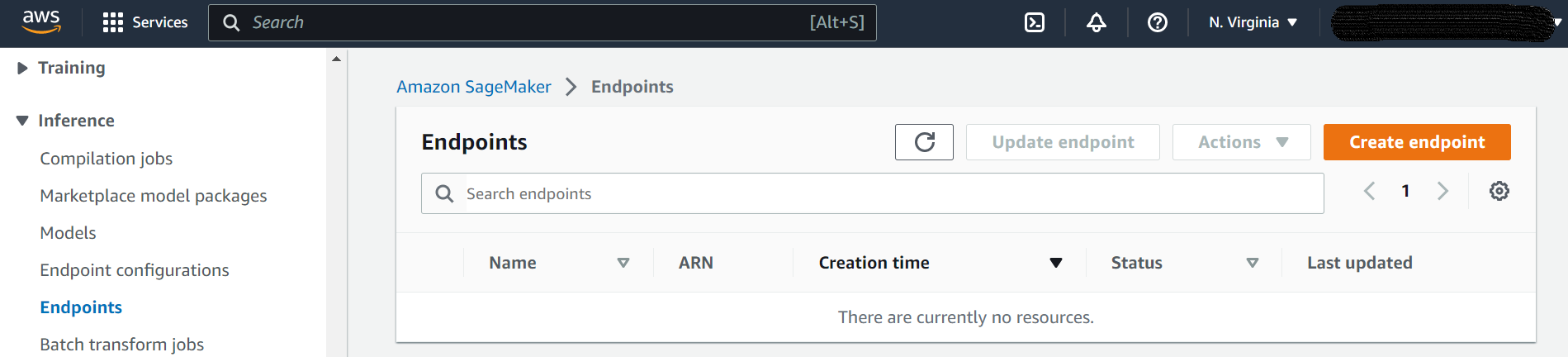
Task: Open the N. Virginia region dropdown
Action: click(x=1253, y=22)
